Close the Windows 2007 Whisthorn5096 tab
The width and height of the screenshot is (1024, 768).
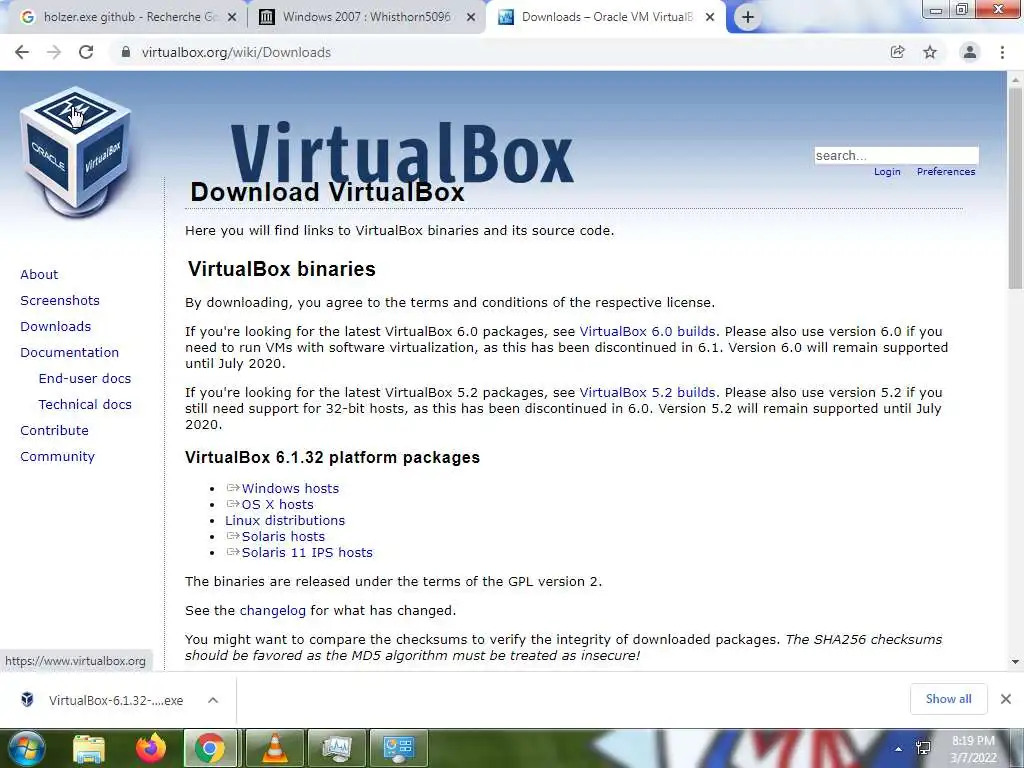click(x=471, y=18)
